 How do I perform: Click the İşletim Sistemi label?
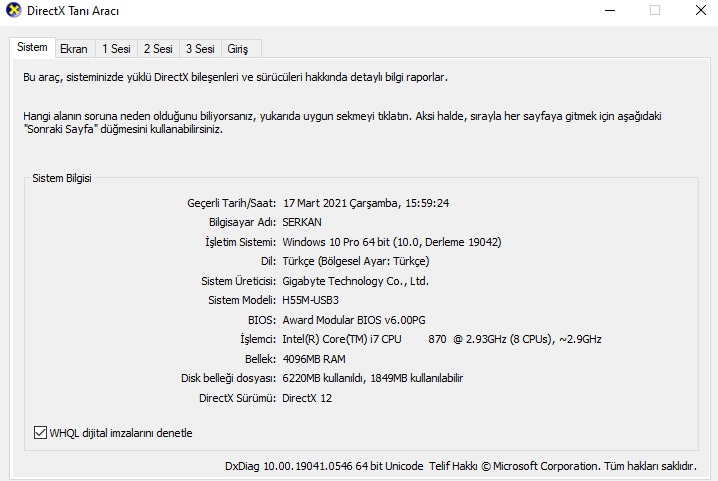pos(241,242)
